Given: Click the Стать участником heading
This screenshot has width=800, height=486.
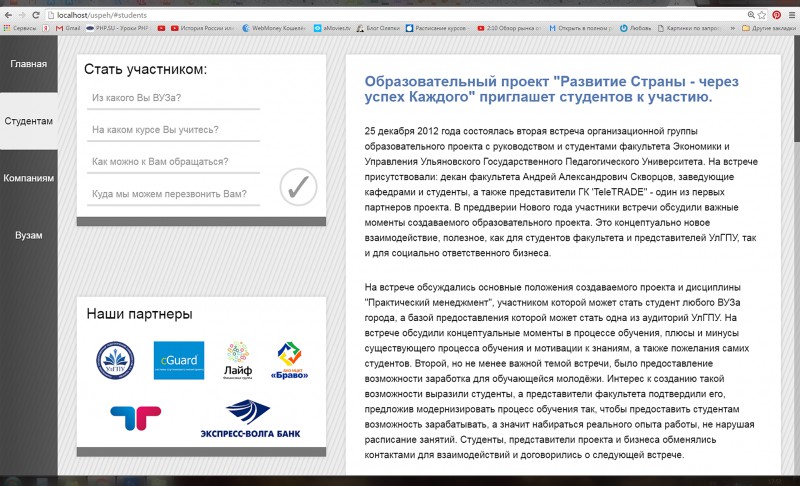Looking at the screenshot, I should point(145,69).
